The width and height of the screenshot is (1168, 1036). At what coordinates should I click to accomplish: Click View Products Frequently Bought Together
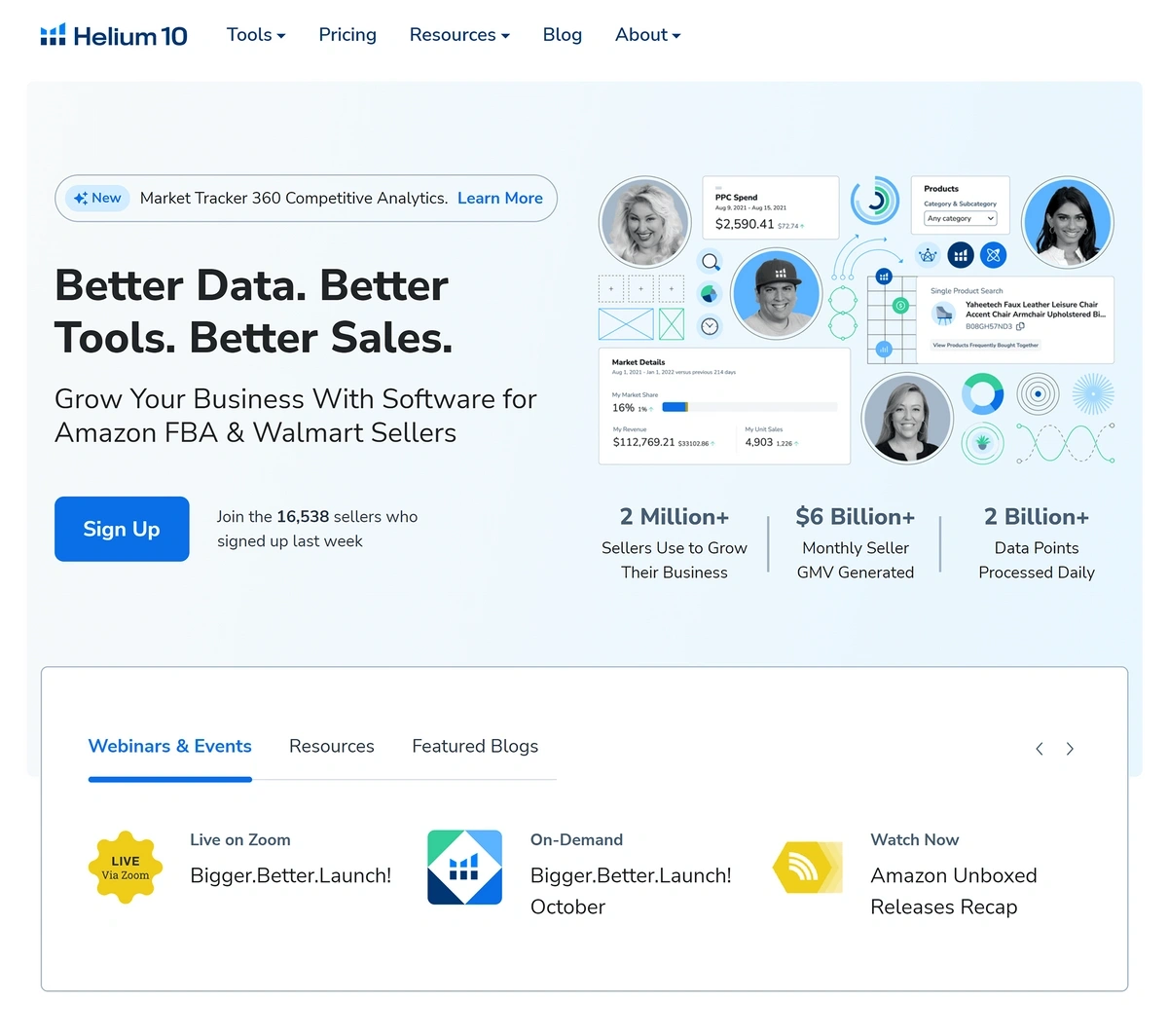986,346
